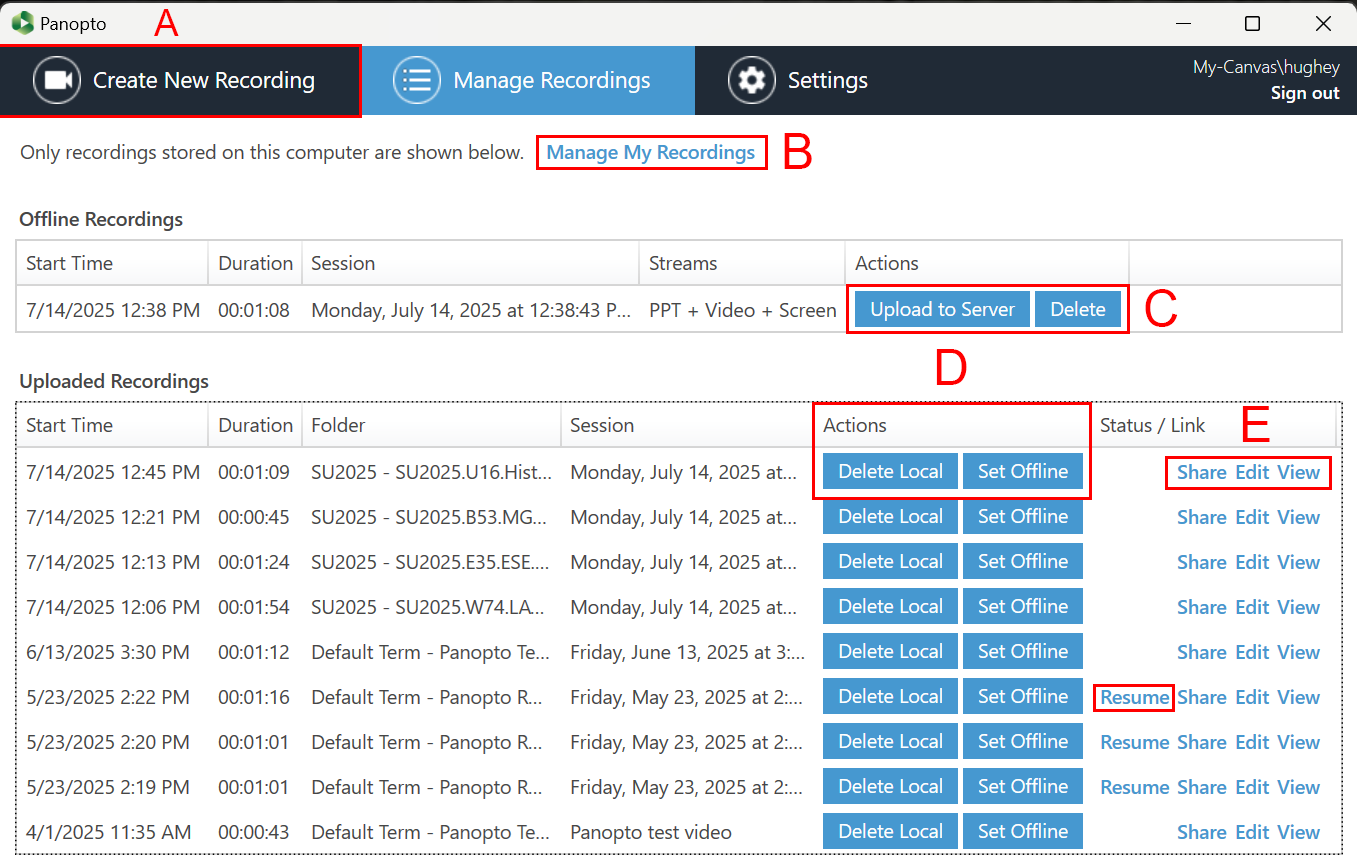Viewport: 1357px width, 864px height.
Task: Delete local copy of 12:45 PM recording
Action: coord(890,472)
